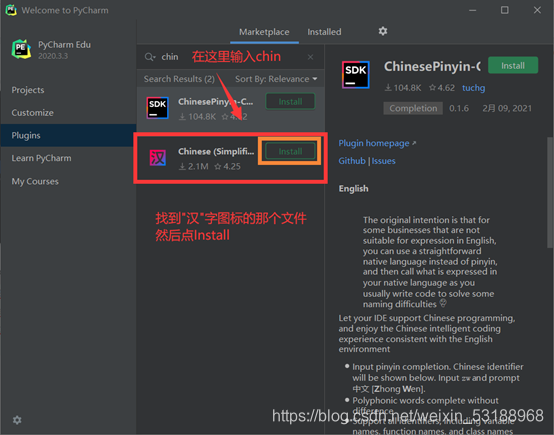554x435 pixels.
Task: Click the ChinesePinyin-C plugin title in details
Action: click(432, 66)
